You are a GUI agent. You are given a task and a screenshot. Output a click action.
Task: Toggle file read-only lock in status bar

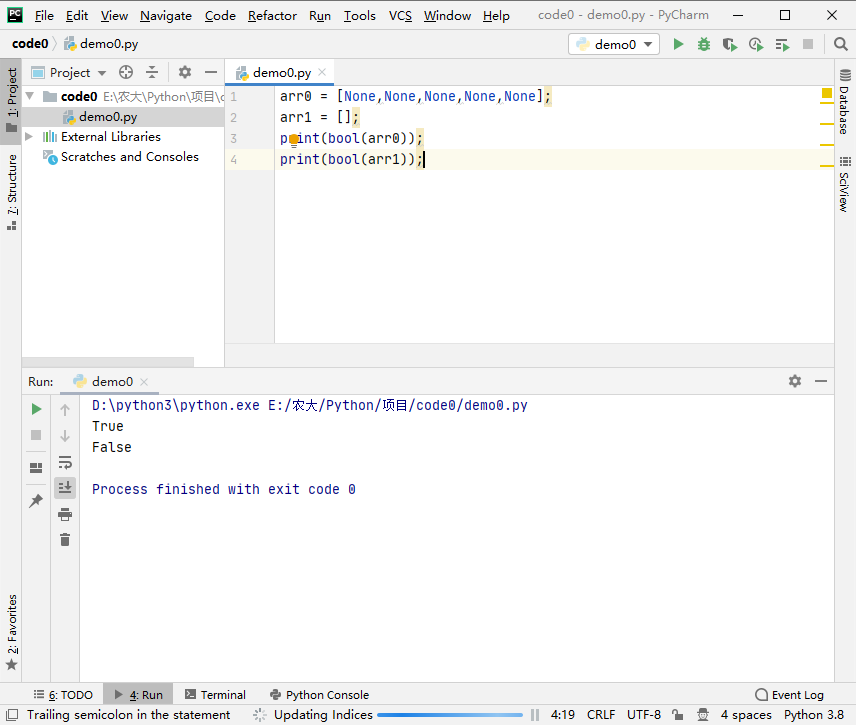pyautogui.click(x=677, y=715)
